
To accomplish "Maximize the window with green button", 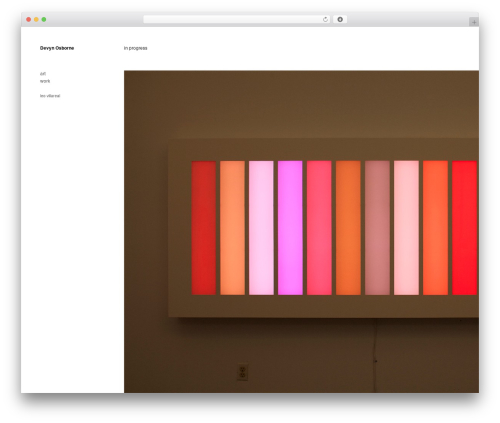I will coord(44,19).
